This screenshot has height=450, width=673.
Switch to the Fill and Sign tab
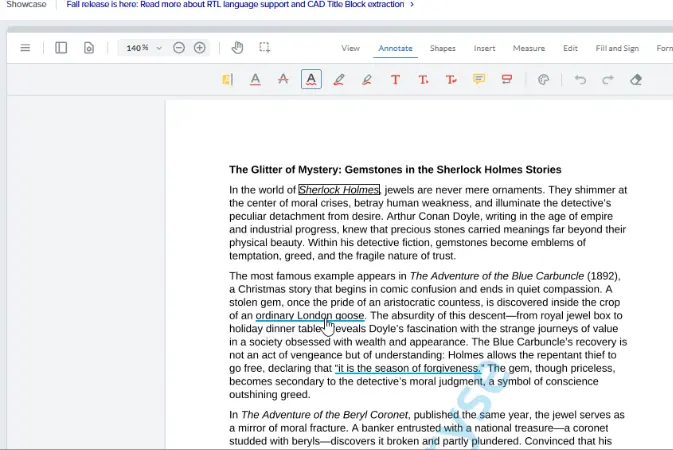pos(617,48)
